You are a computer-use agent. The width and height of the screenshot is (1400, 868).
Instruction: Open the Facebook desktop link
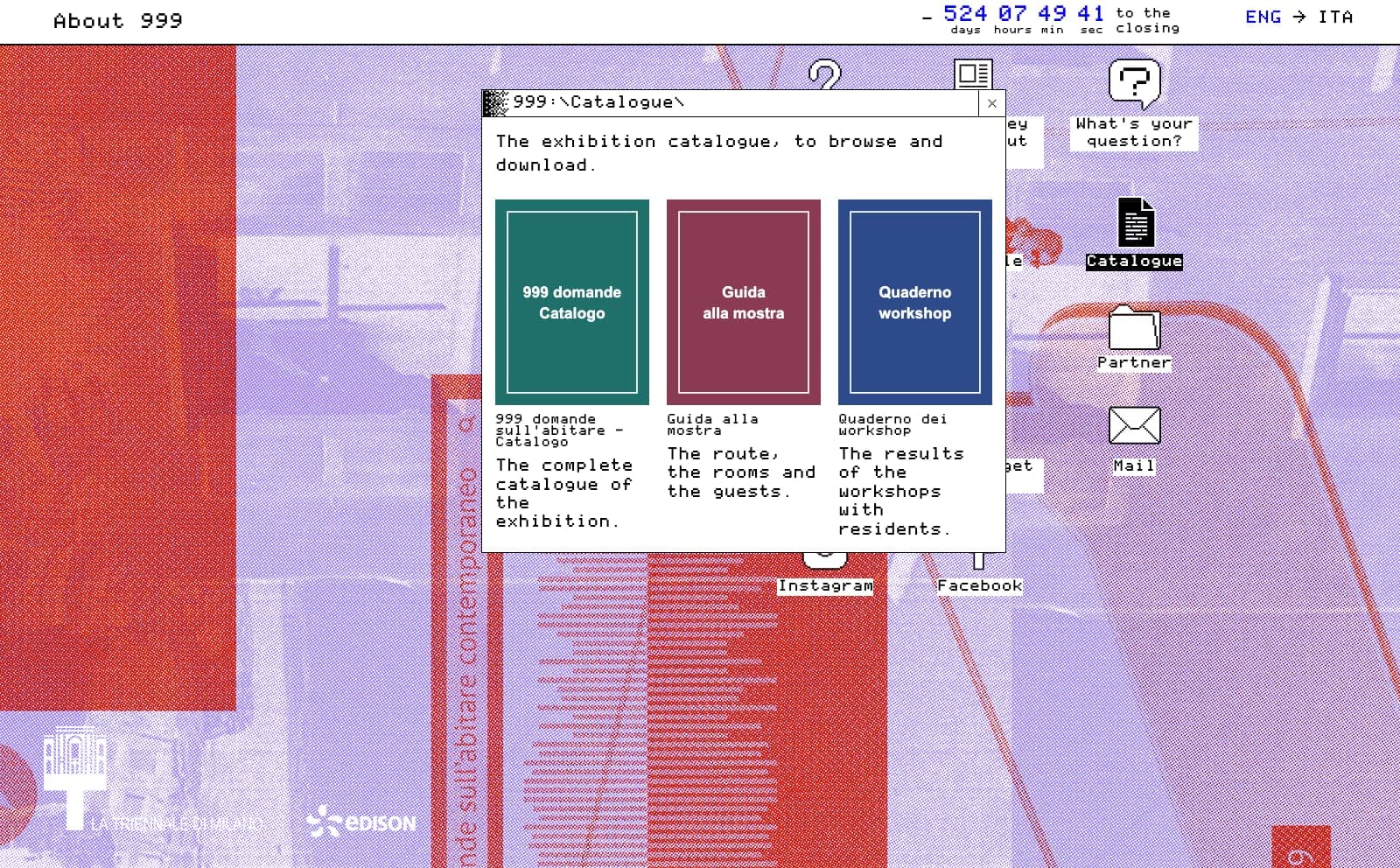tap(979, 585)
